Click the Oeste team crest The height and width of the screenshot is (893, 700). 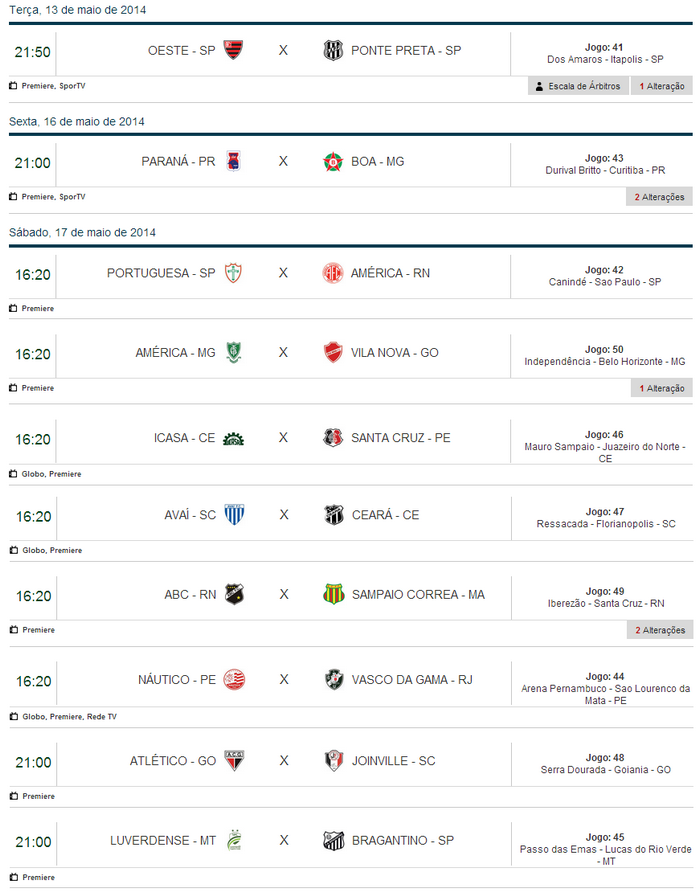(x=233, y=50)
